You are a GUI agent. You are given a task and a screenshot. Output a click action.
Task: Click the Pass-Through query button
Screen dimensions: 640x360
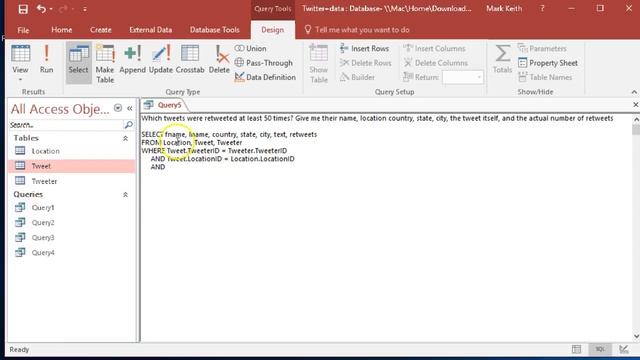click(x=264, y=63)
